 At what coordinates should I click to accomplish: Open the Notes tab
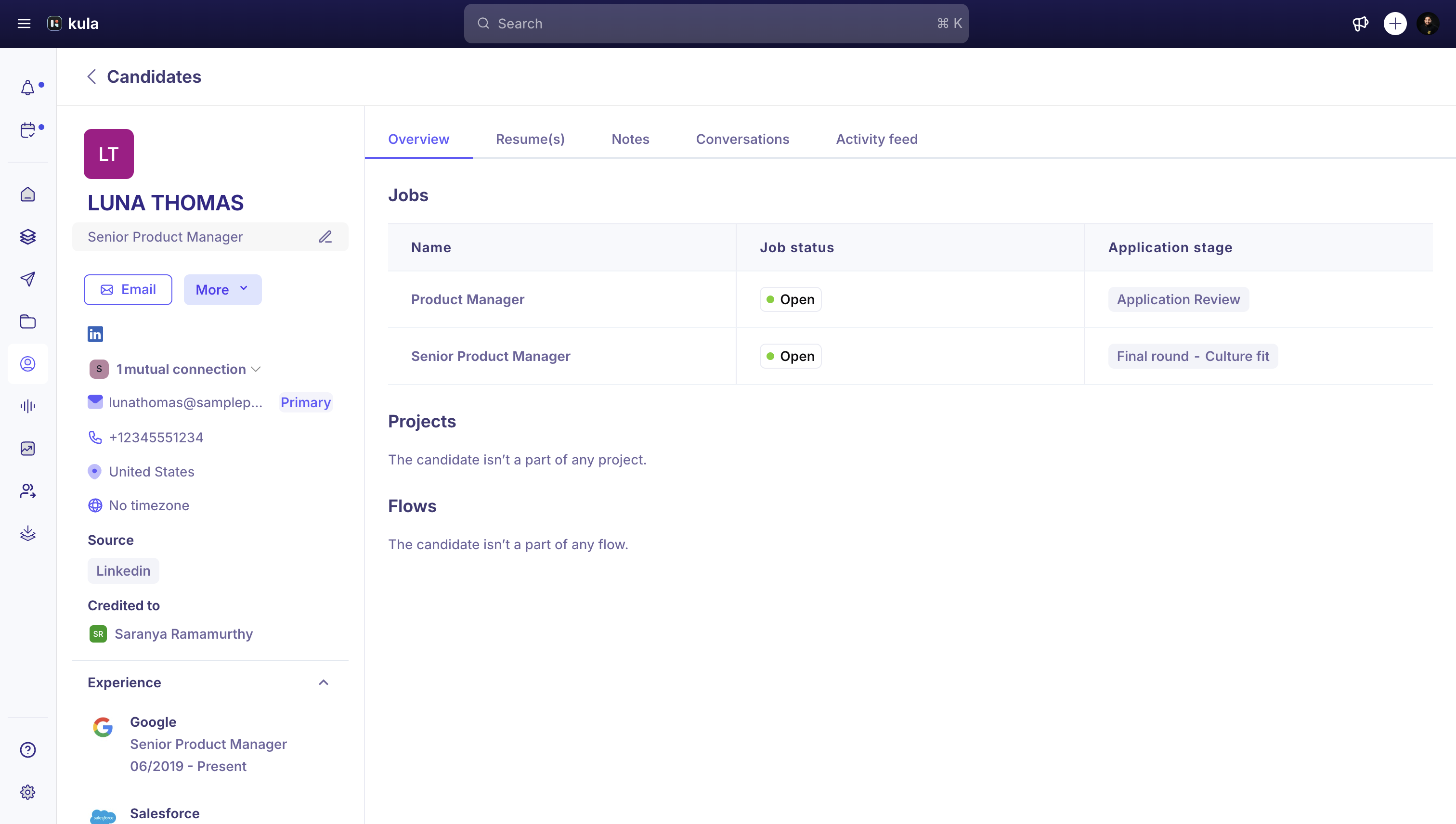(630, 139)
